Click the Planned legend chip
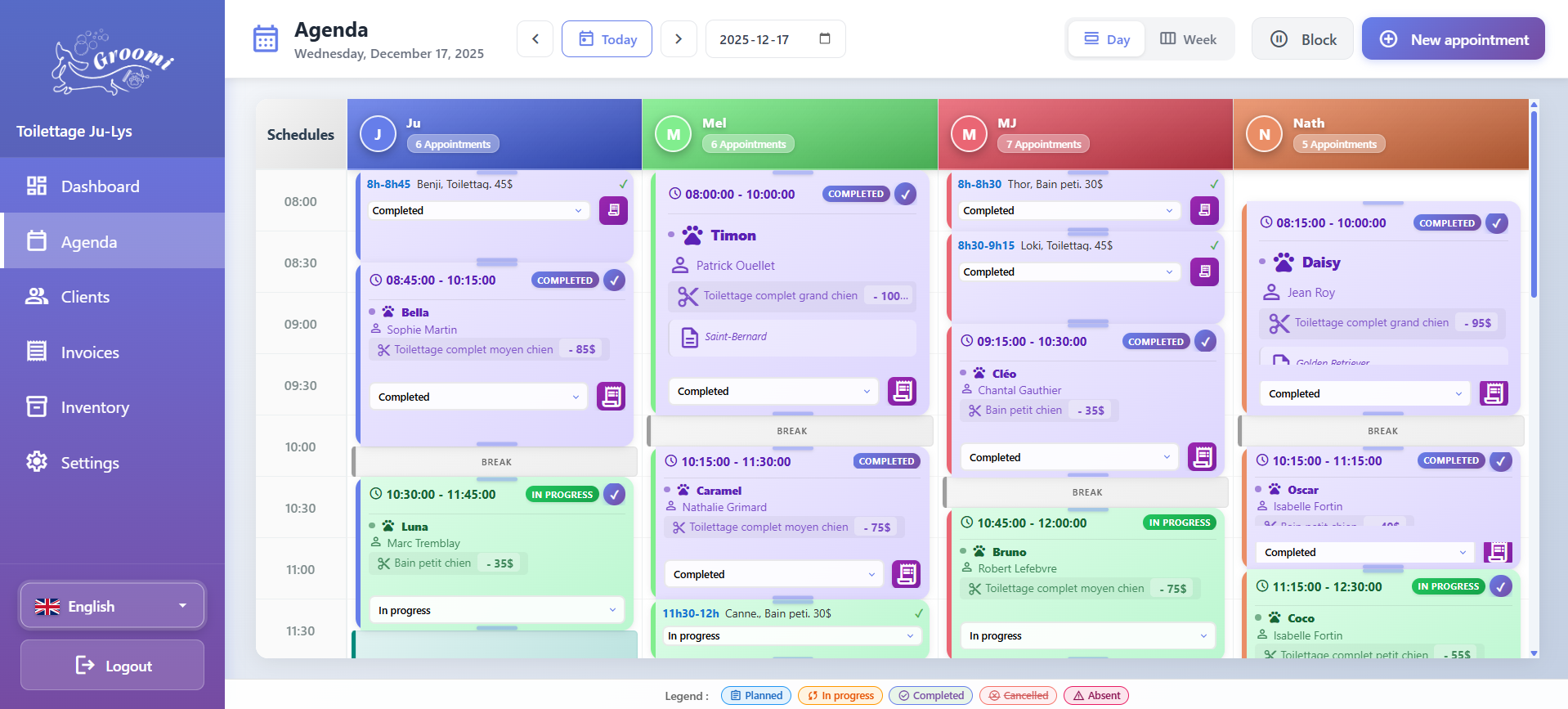The image size is (1568, 709). pos(756,695)
